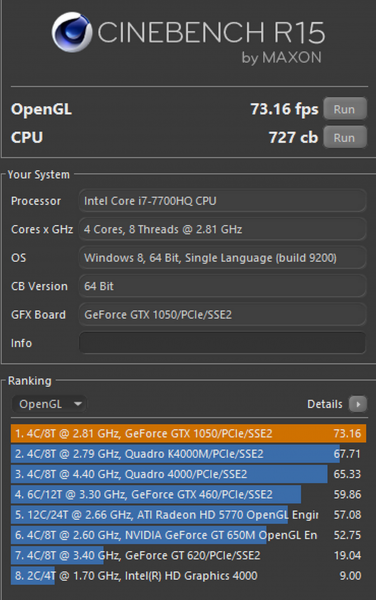Select the Quadro 4000 ranking row
This screenshot has height=600, width=376.
coord(188,474)
